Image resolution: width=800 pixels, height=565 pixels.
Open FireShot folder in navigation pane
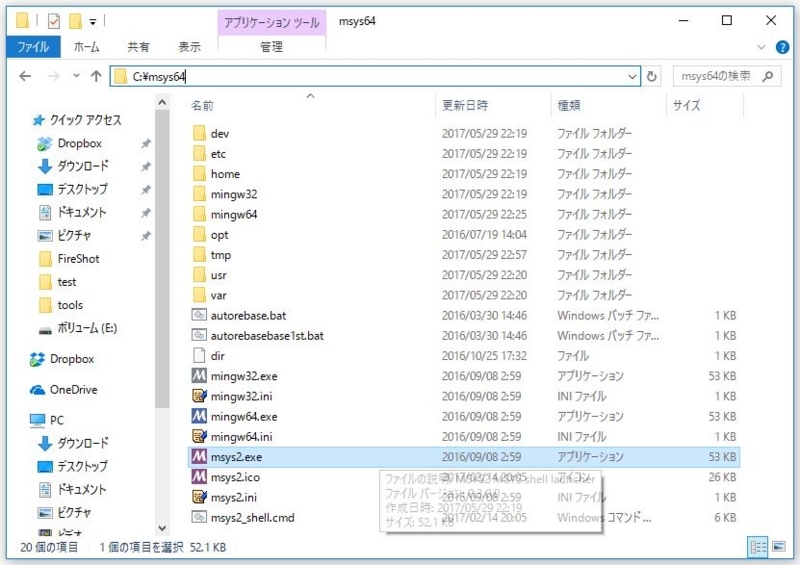click(x=78, y=259)
